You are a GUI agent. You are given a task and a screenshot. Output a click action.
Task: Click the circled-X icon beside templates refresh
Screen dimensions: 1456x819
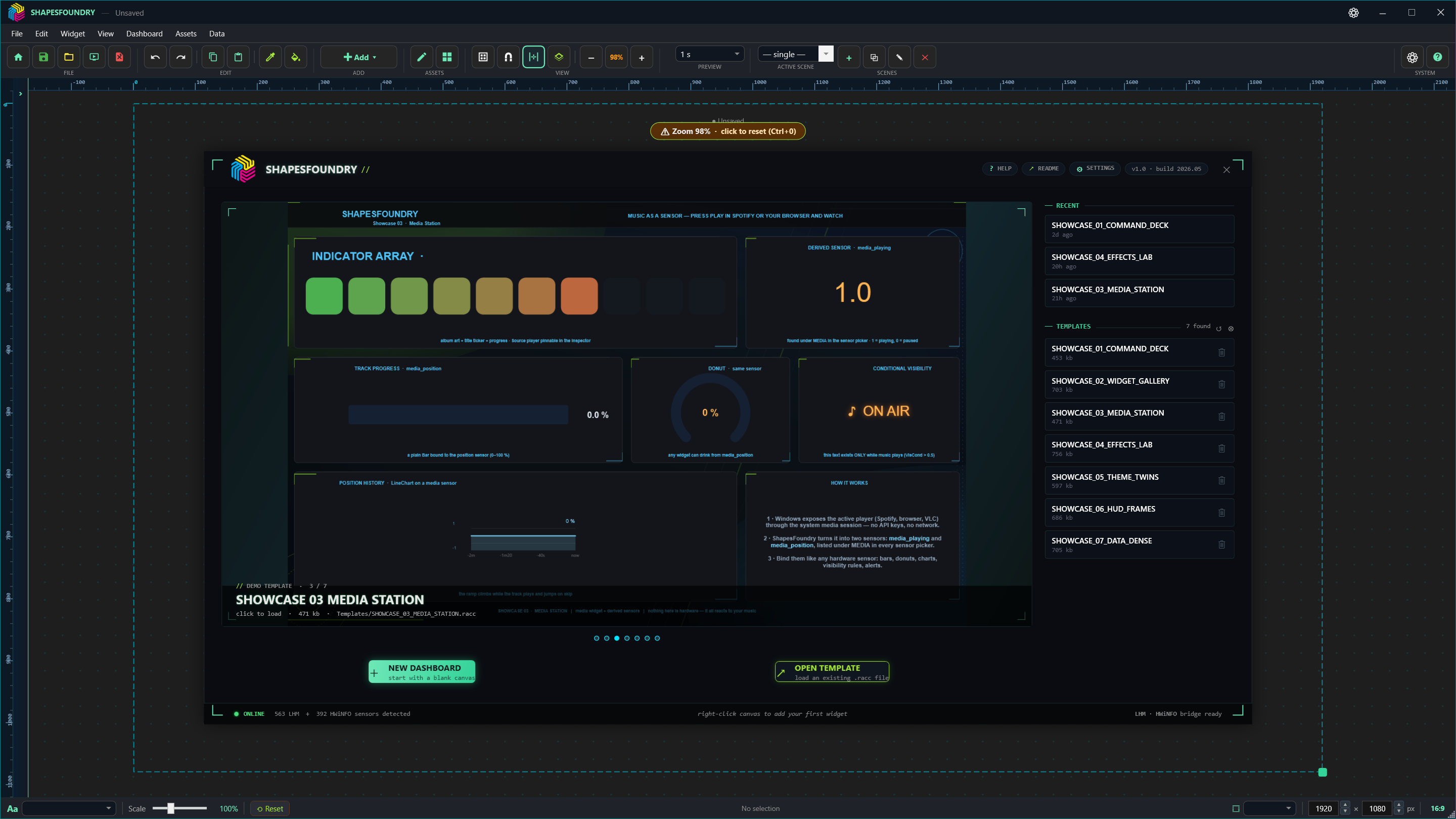(x=1231, y=329)
